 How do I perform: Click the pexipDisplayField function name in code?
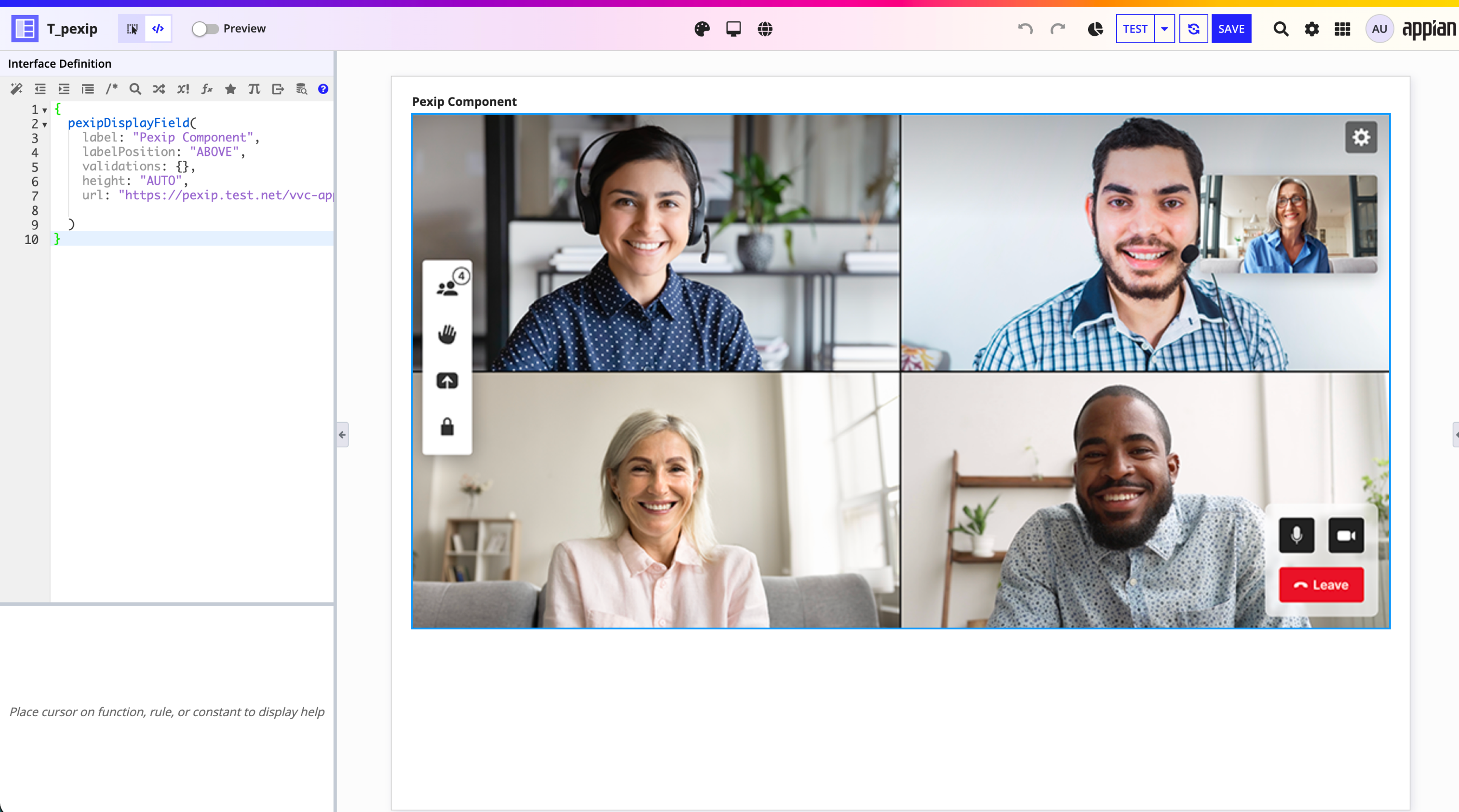pos(128,123)
